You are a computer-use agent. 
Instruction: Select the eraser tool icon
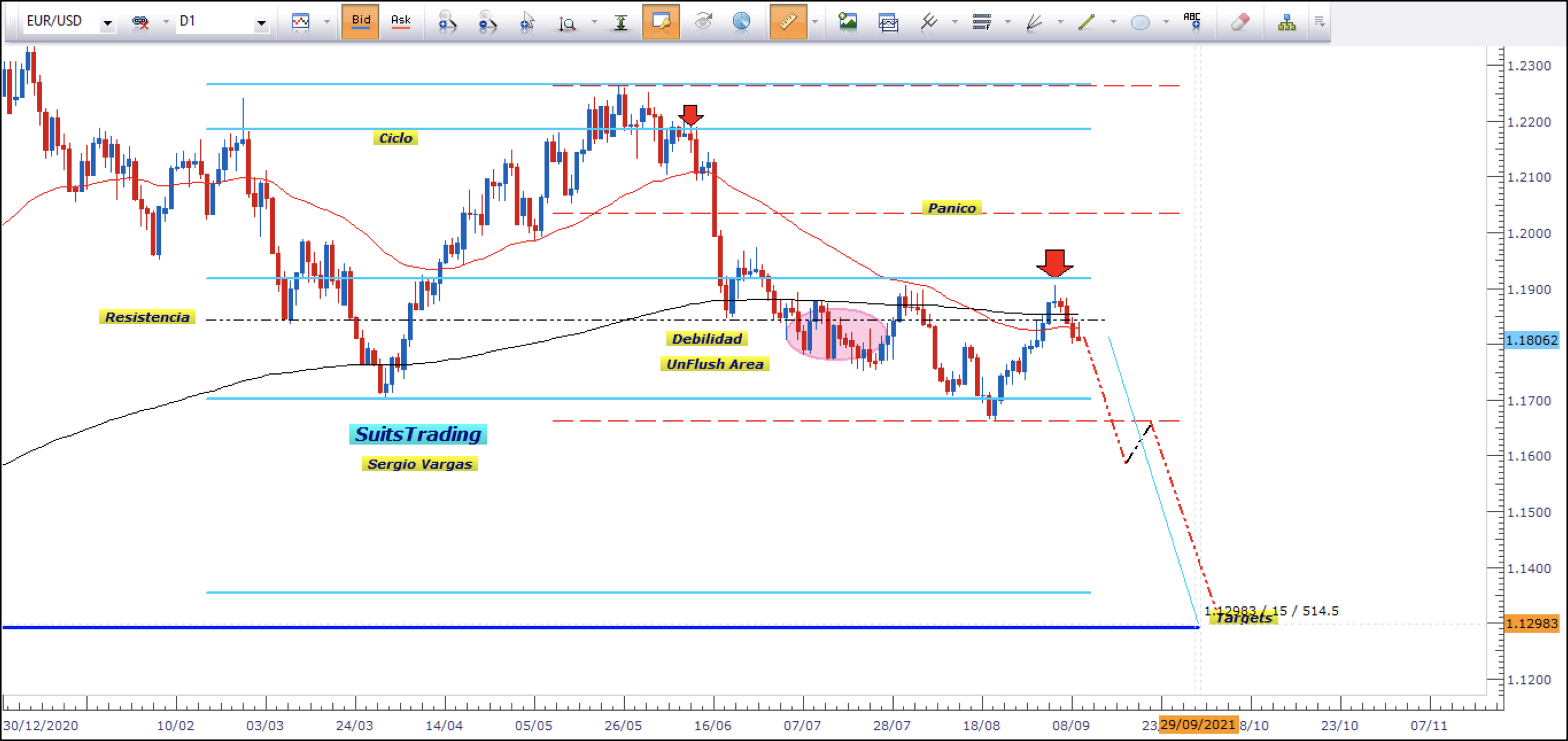tap(1240, 22)
